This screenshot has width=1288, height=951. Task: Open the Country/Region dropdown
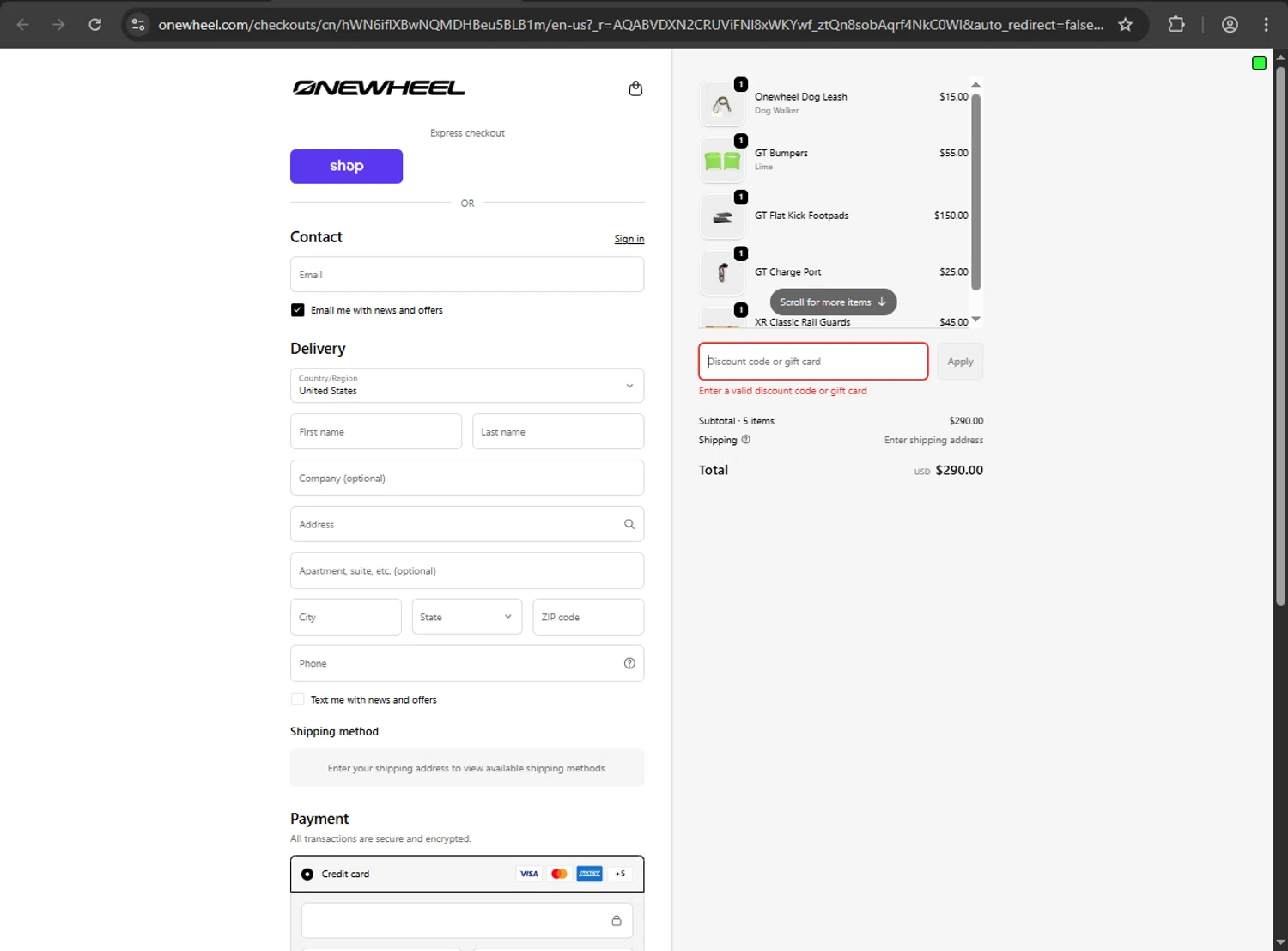pos(467,386)
